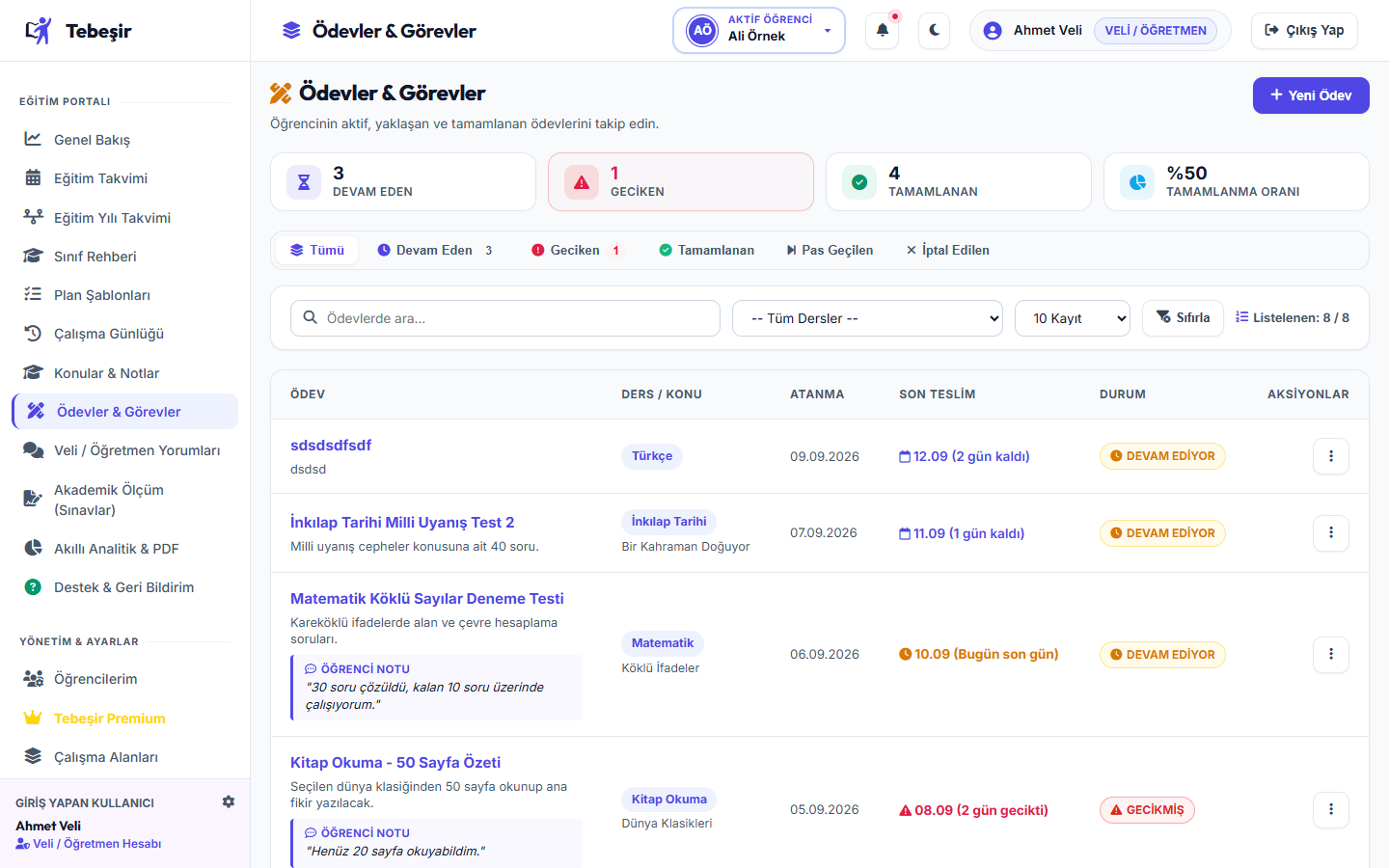The image size is (1389, 868).
Task: Open Akıllı Analitik & PDF page
Action: pyautogui.click(x=125, y=549)
